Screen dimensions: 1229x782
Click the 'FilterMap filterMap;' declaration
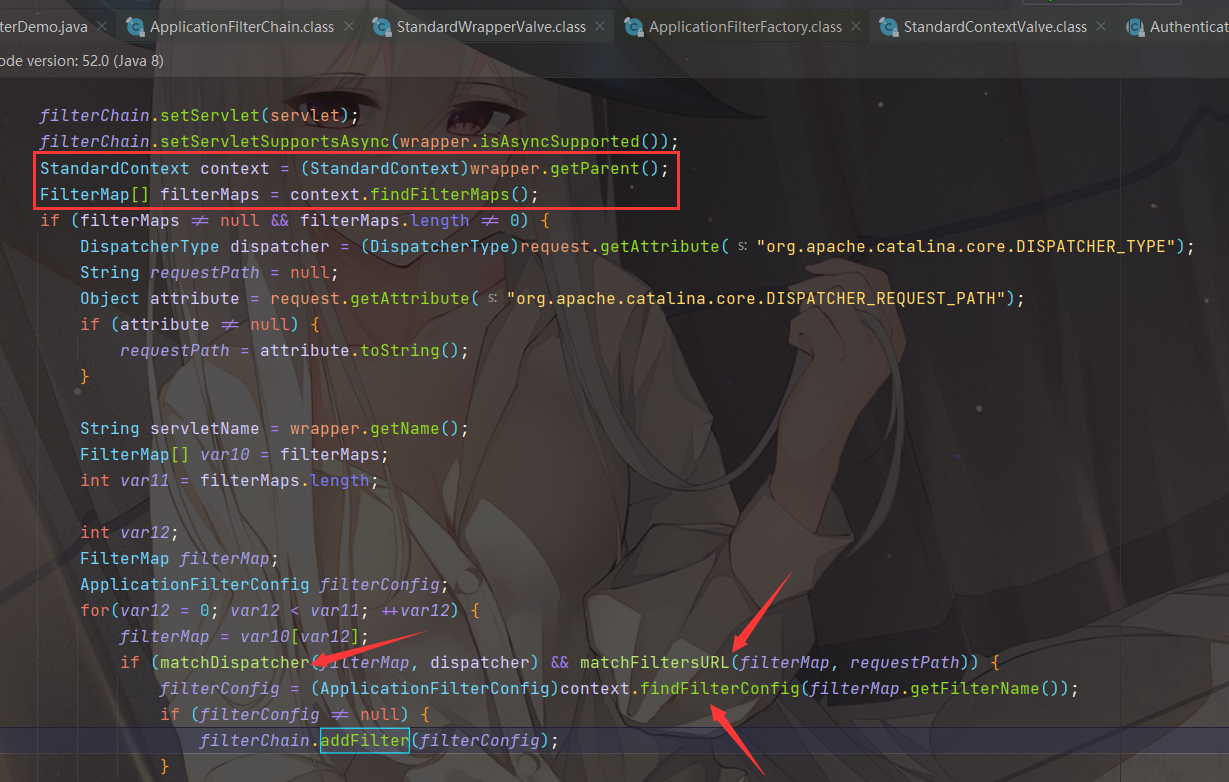[180, 558]
